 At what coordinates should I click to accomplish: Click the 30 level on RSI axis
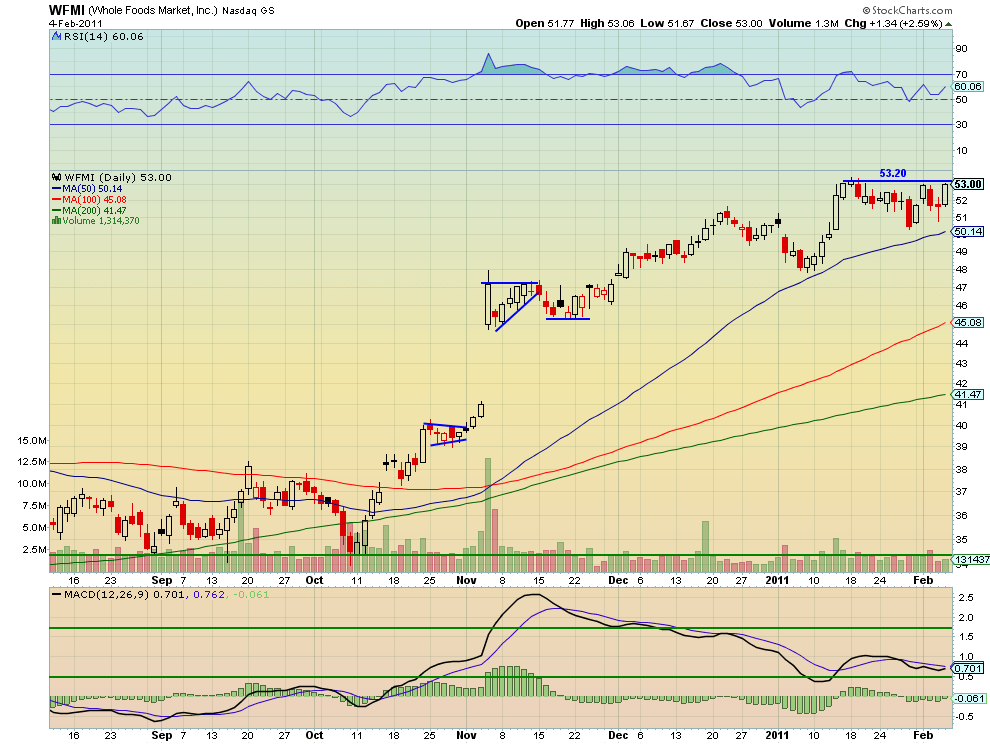[x=961, y=124]
